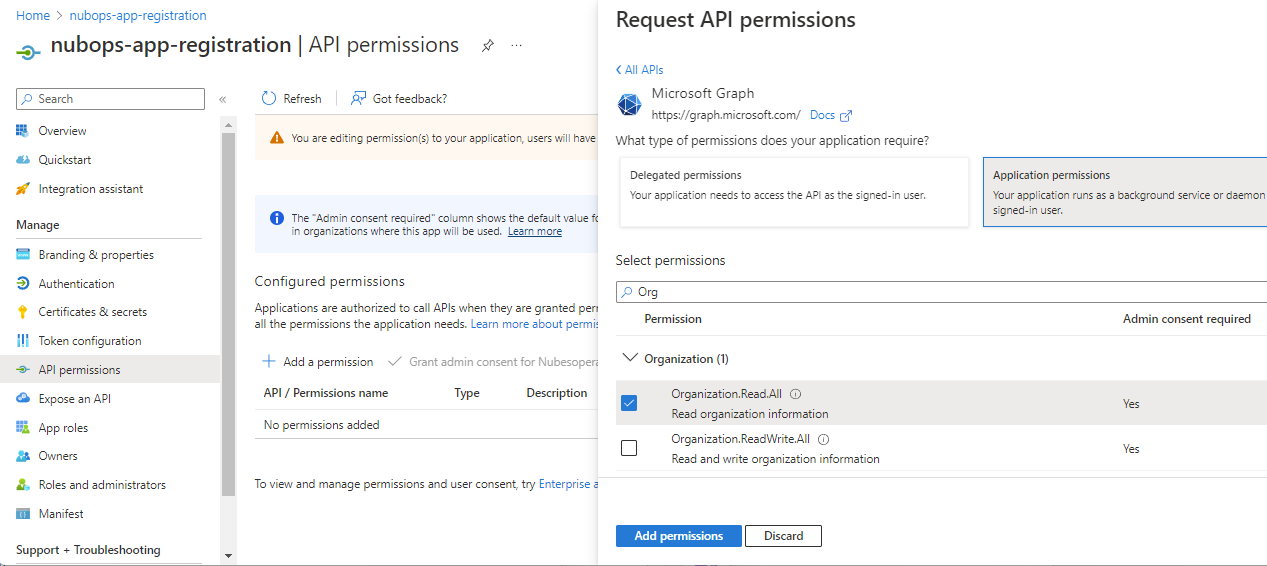Click the Quickstart cloud icon
Image resolution: width=1267 pixels, height=566 pixels.
pos(23,160)
